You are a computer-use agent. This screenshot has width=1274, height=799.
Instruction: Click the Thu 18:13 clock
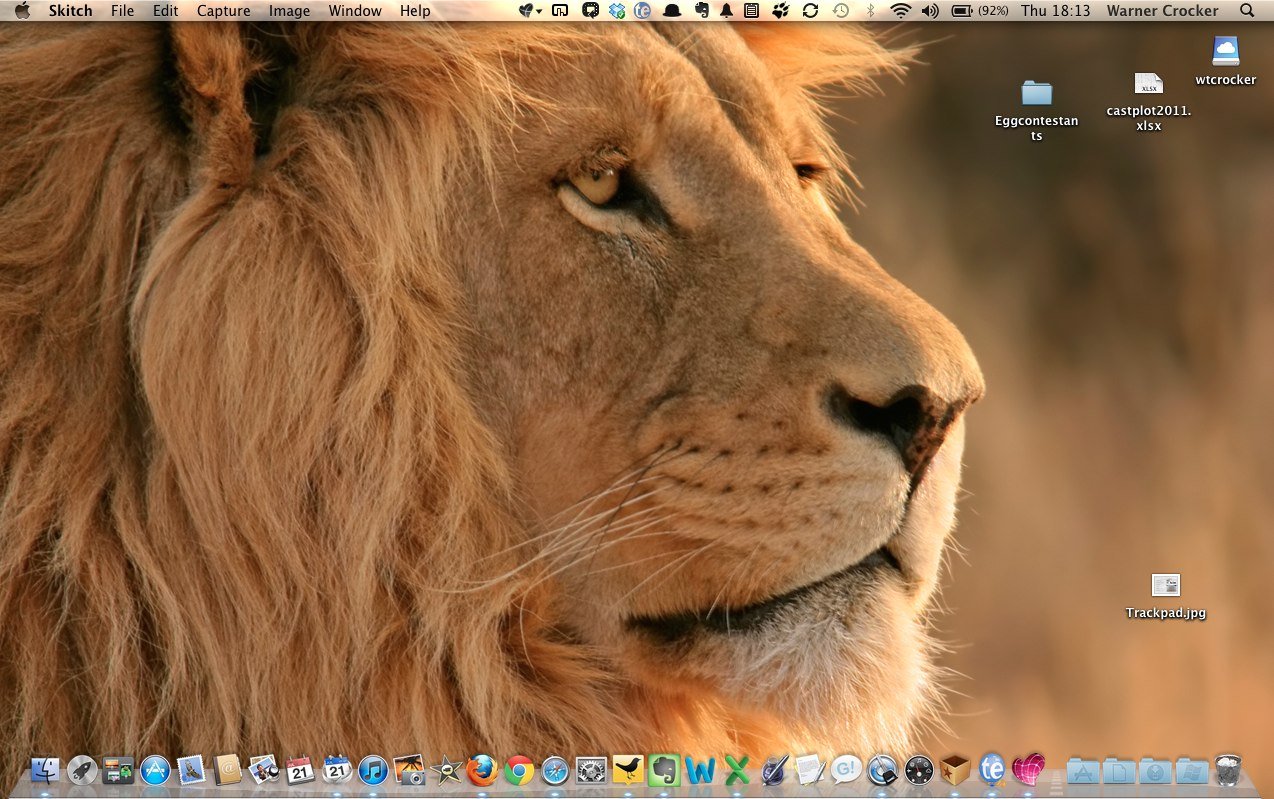click(1056, 11)
